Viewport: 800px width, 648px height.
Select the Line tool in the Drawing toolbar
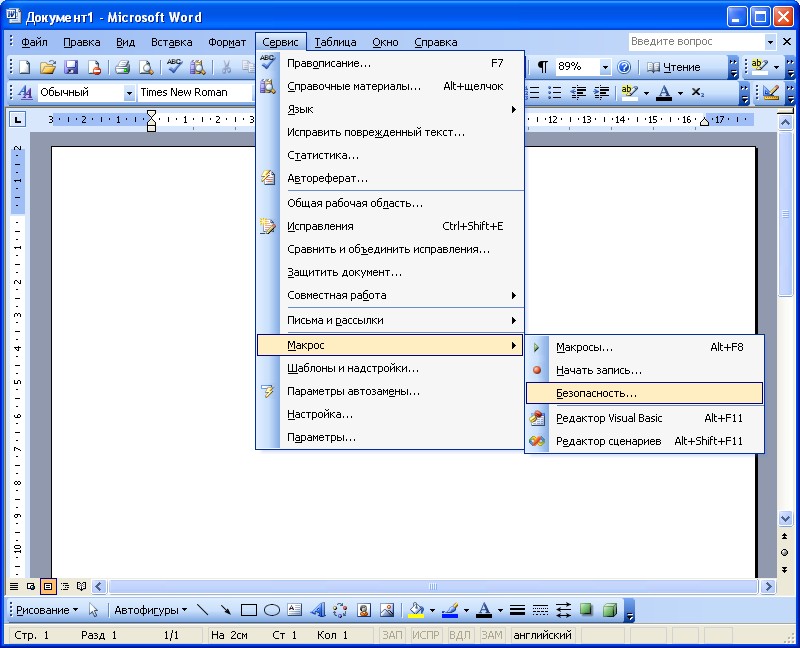point(203,610)
